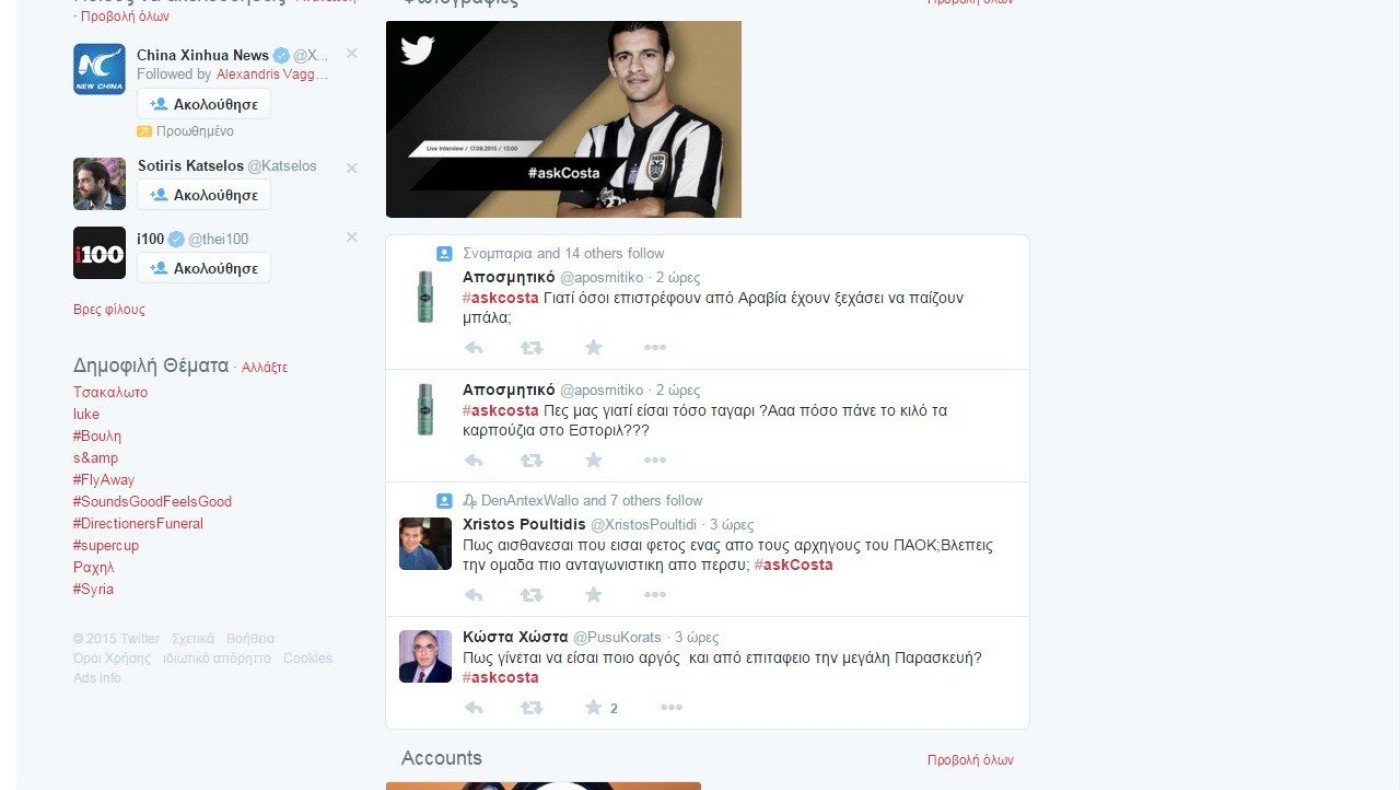The width and height of the screenshot is (1400, 790).
Task: Favorite the Κώστα Χώστα tweet
Action: click(x=594, y=708)
